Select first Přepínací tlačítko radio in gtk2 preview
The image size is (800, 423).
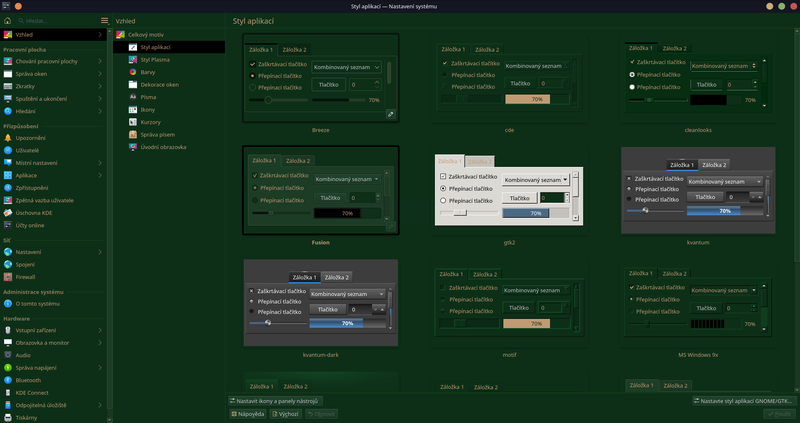click(443, 188)
